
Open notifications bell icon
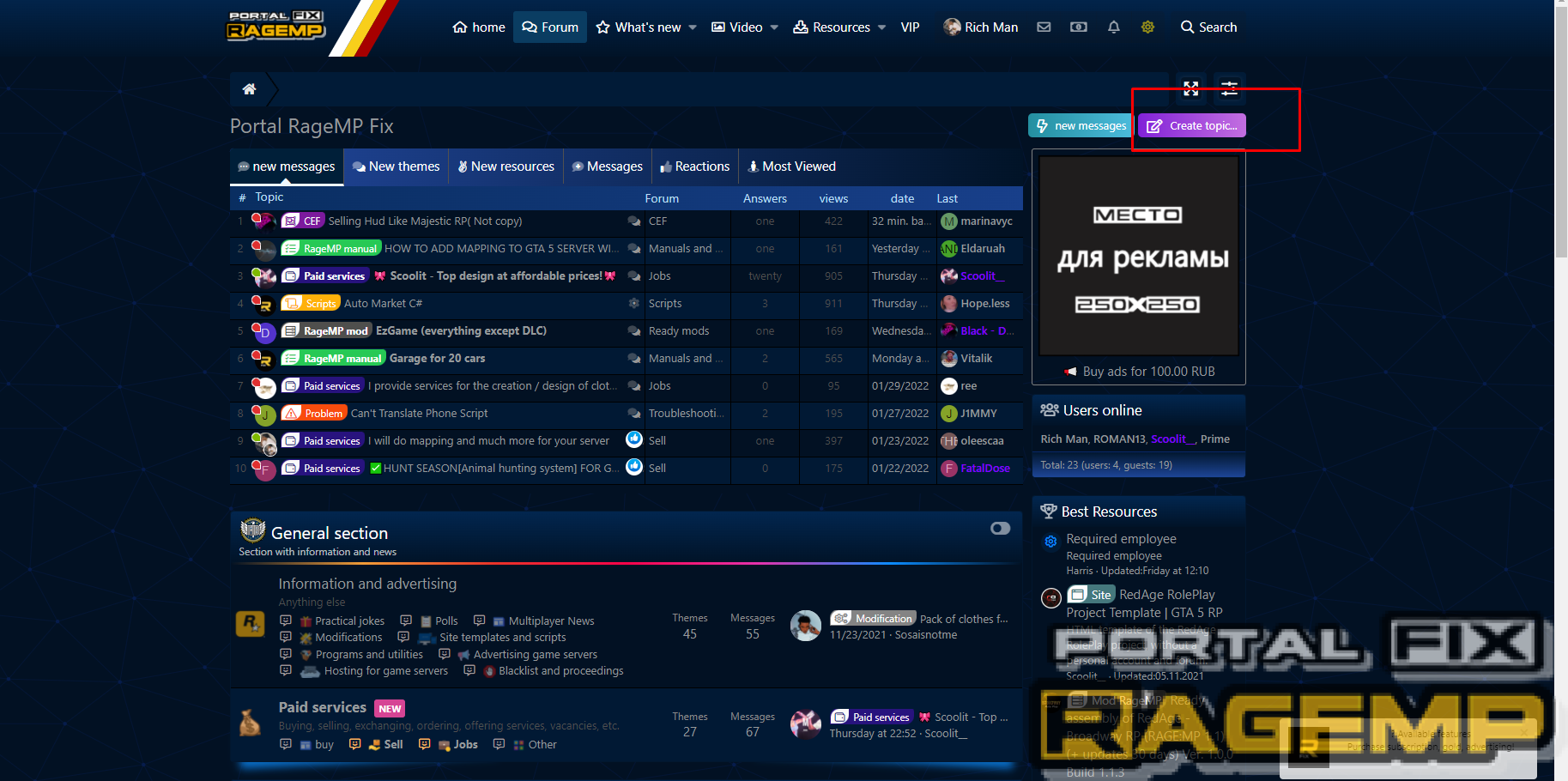1114,27
